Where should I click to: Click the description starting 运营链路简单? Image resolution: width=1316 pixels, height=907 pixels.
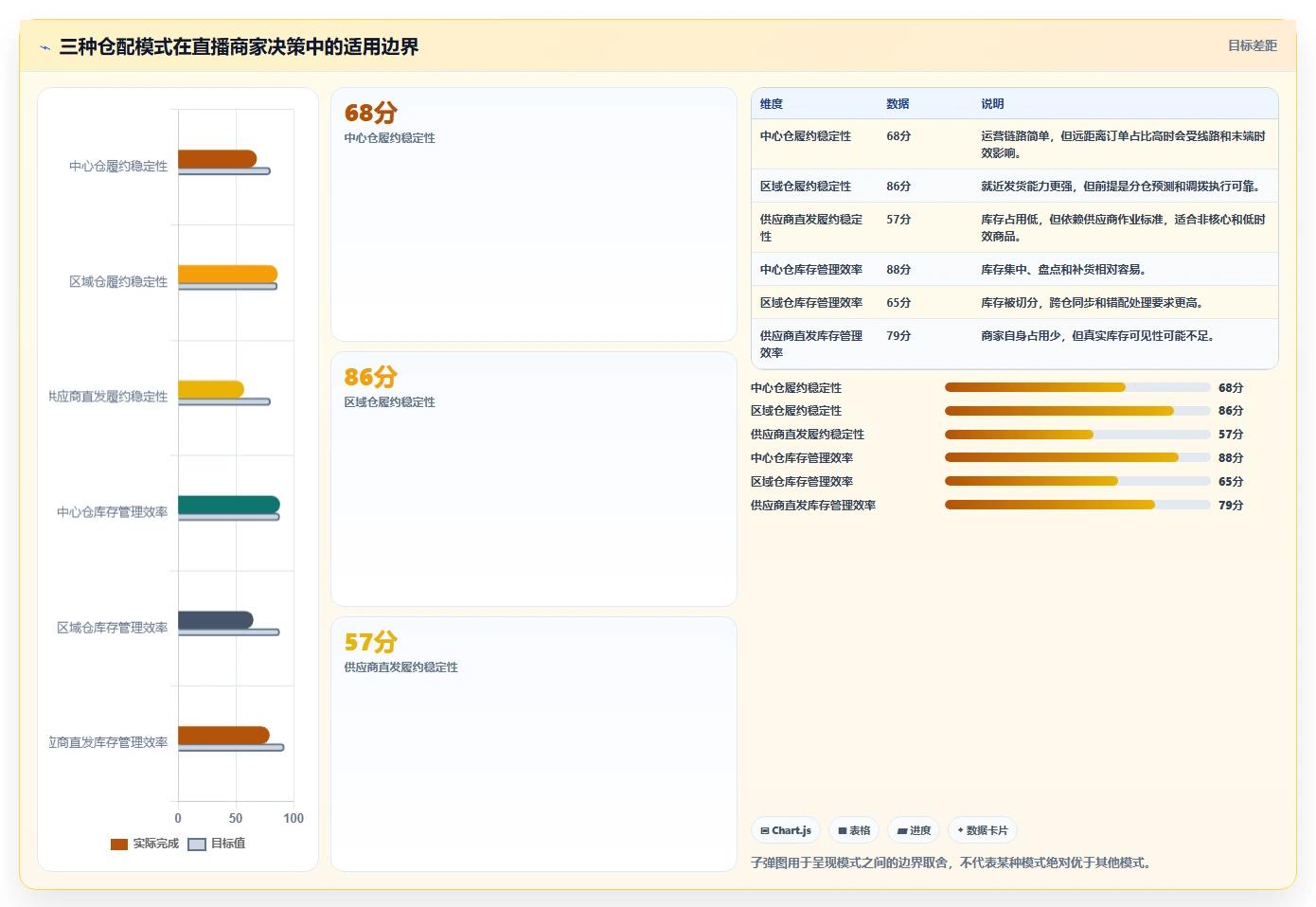click(x=1124, y=145)
